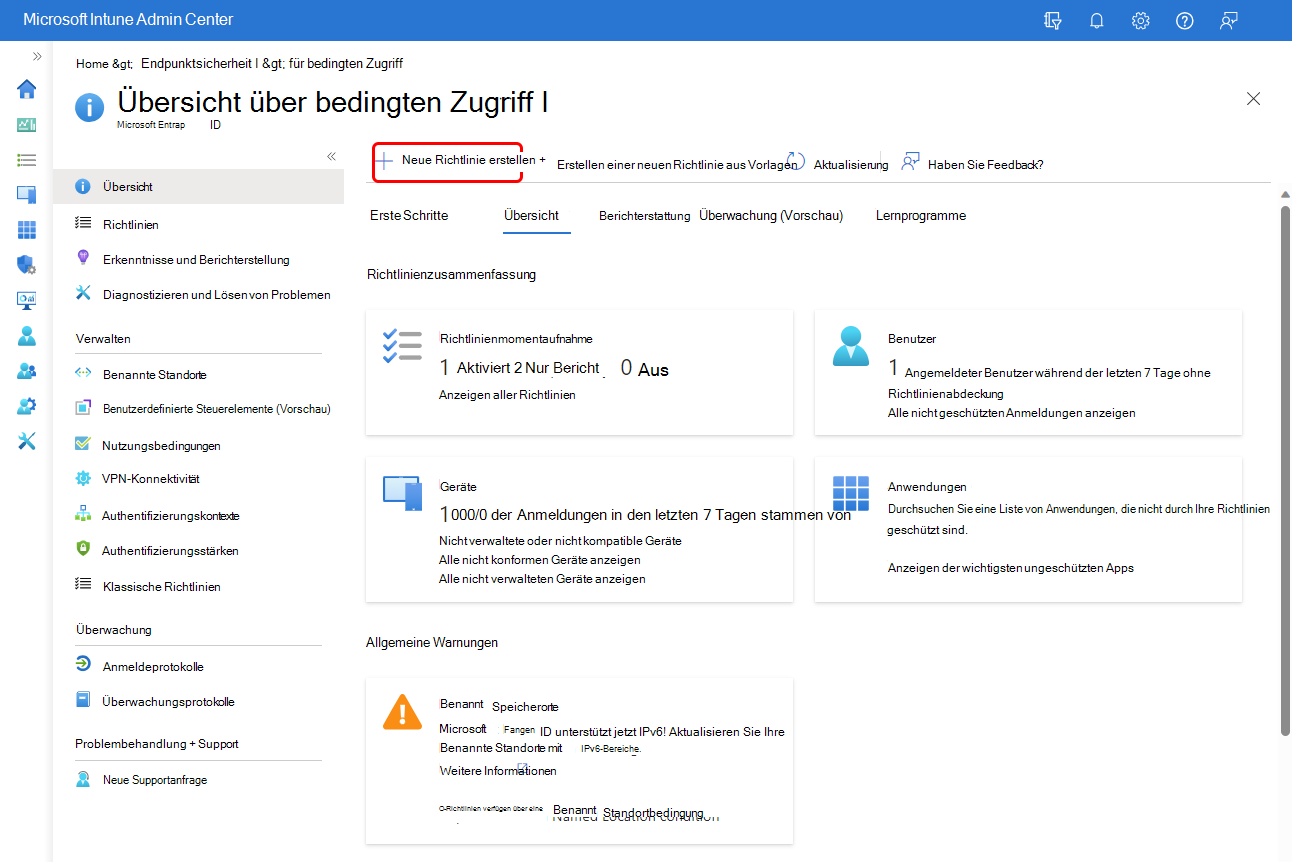Open the feedback person icon in header
Viewport: 1292px width, 862px height.
[x=1229, y=20]
